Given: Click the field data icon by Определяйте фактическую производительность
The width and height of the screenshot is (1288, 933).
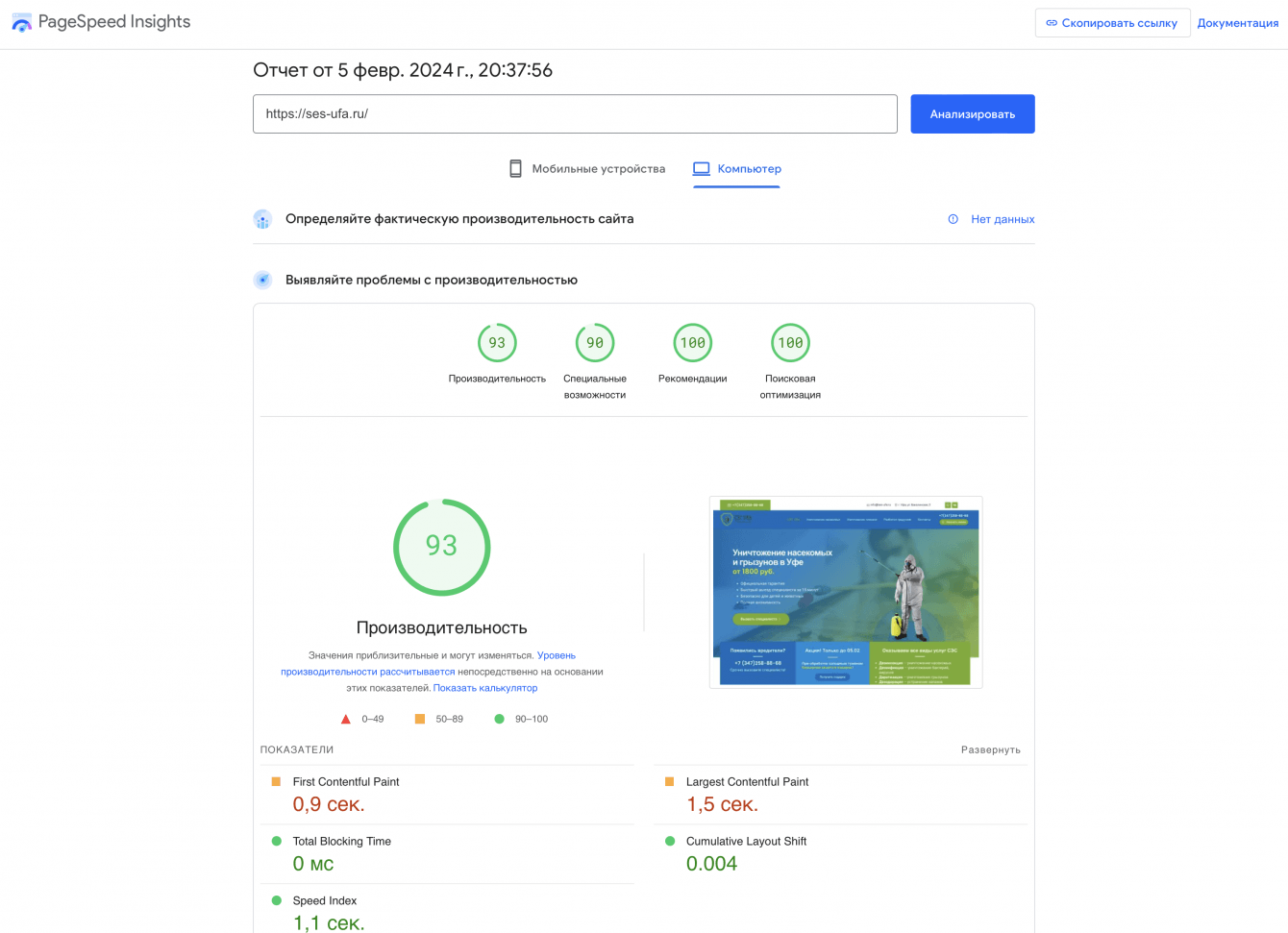Looking at the screenshot, I should (262, 219).
